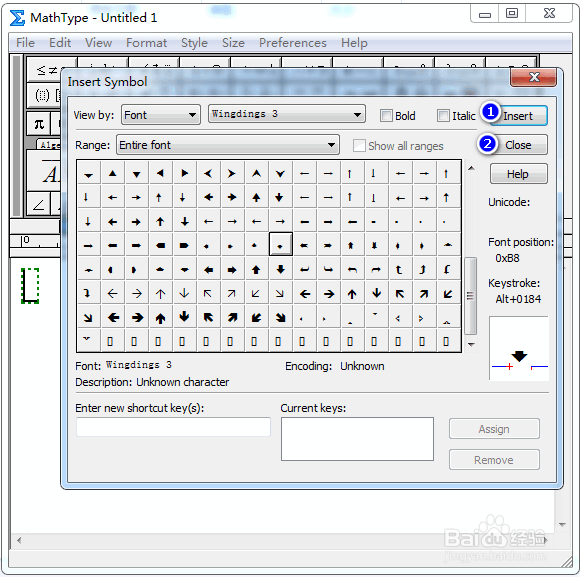Open the fence templates palette with parentheses

coord(44,95)
